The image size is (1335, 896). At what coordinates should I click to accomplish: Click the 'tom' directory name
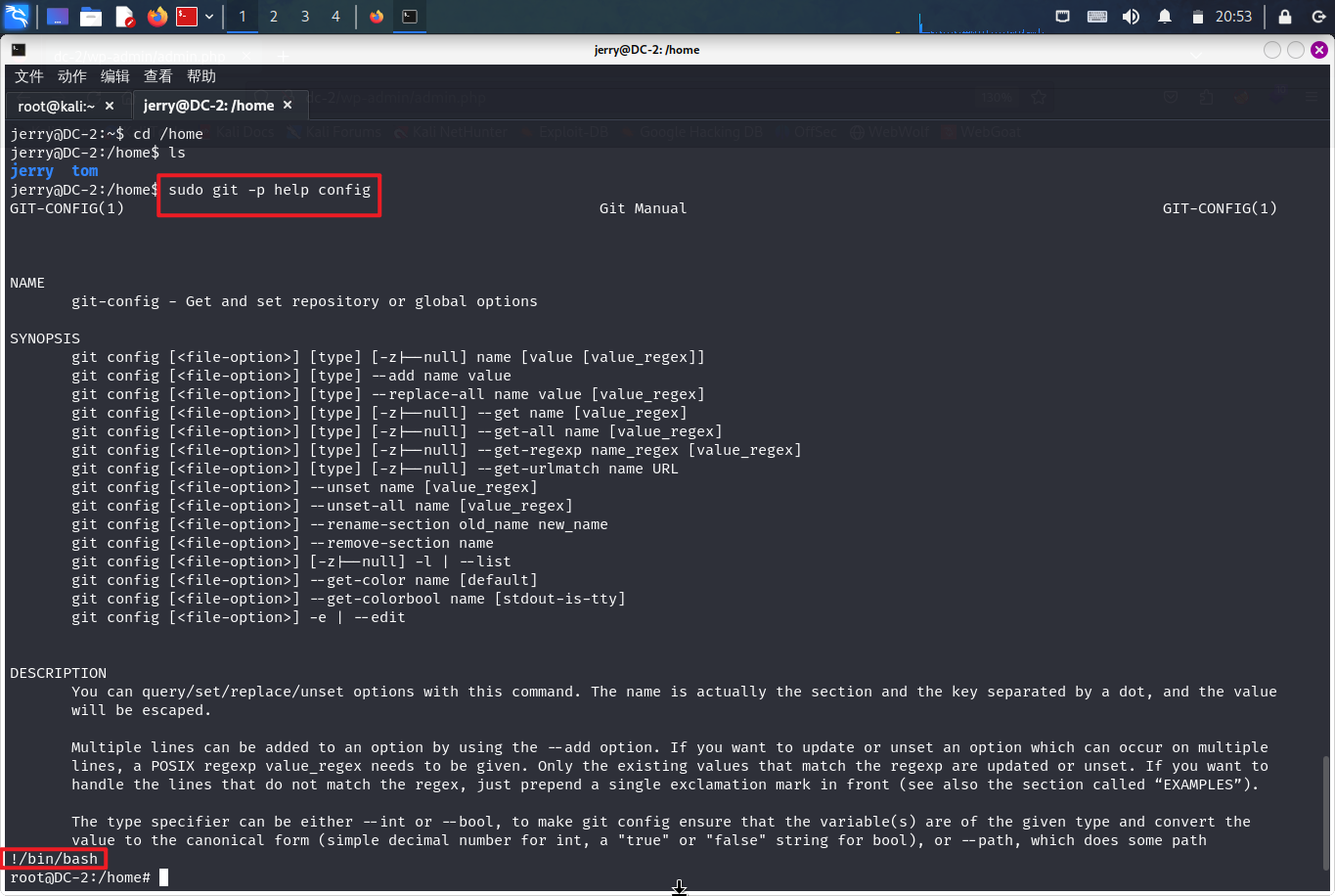(85, 171)
